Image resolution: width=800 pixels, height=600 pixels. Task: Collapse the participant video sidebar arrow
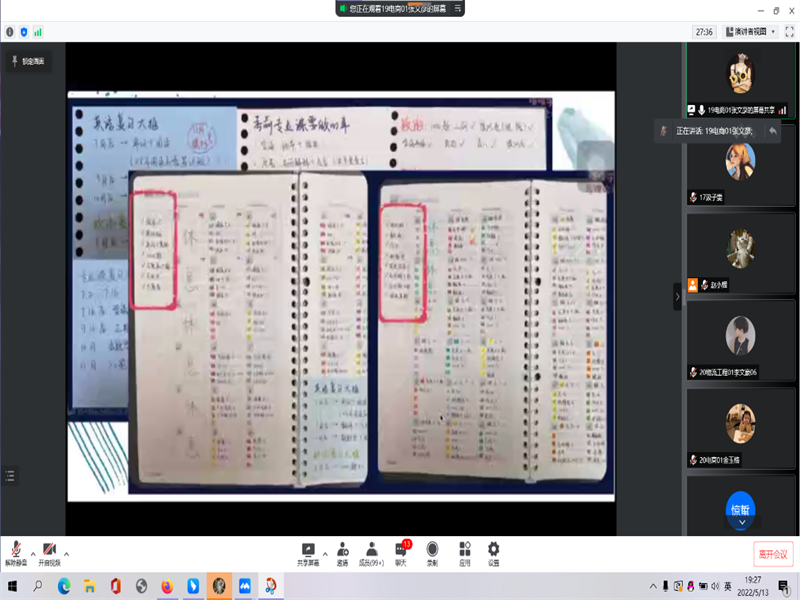tap(677, 296)
